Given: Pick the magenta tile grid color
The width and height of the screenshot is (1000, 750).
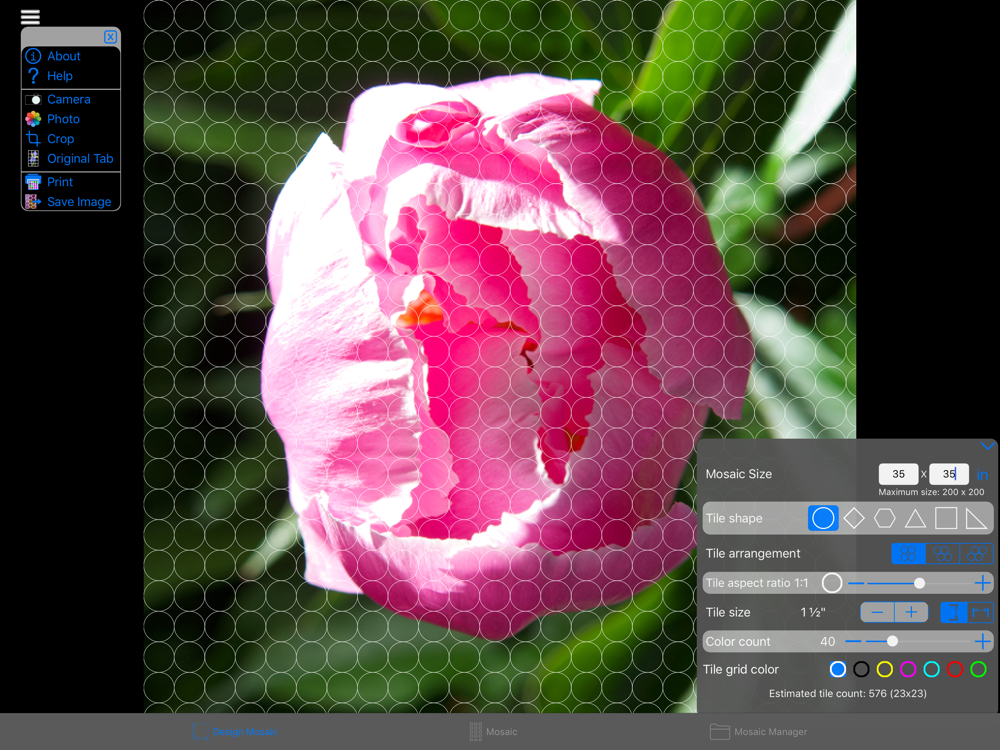Looking at the screenshot, I should click(908, 669).
